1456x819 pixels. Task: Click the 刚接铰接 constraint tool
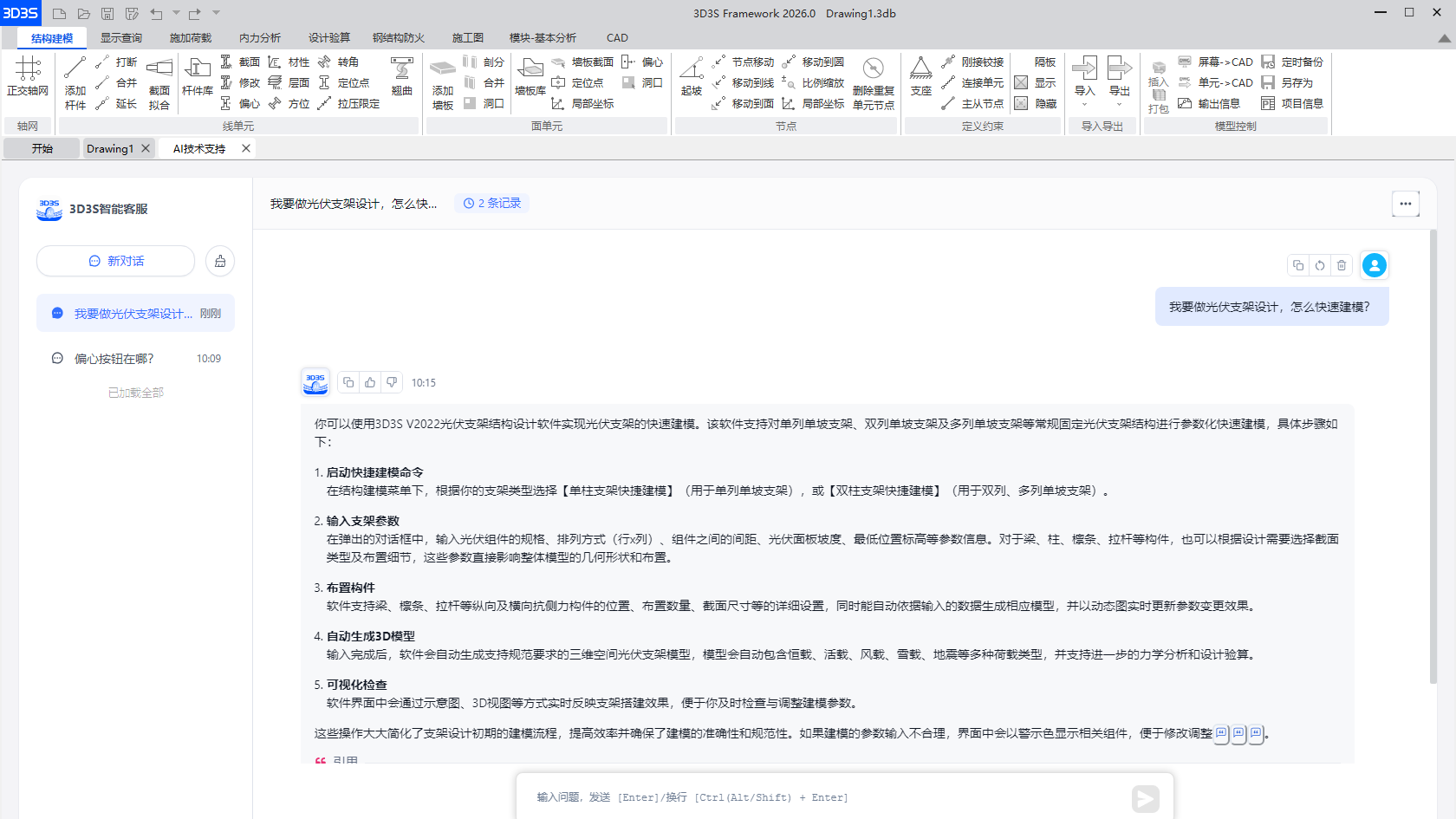click(972, 62)
